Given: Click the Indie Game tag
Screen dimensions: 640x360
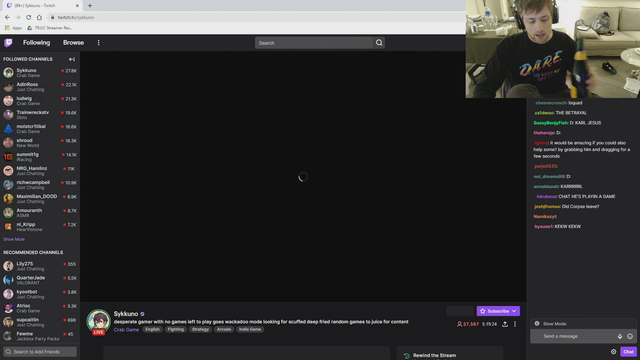Looking at the screenshot, I should pos(250,329).
